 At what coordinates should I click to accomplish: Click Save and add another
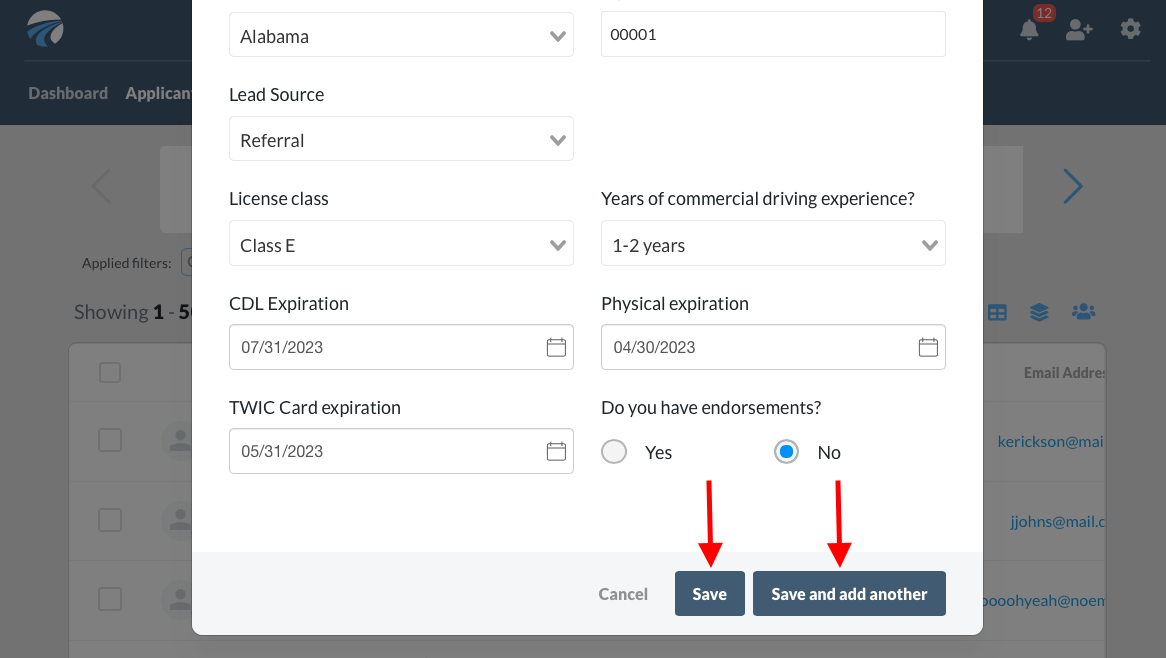pos(849,594)
